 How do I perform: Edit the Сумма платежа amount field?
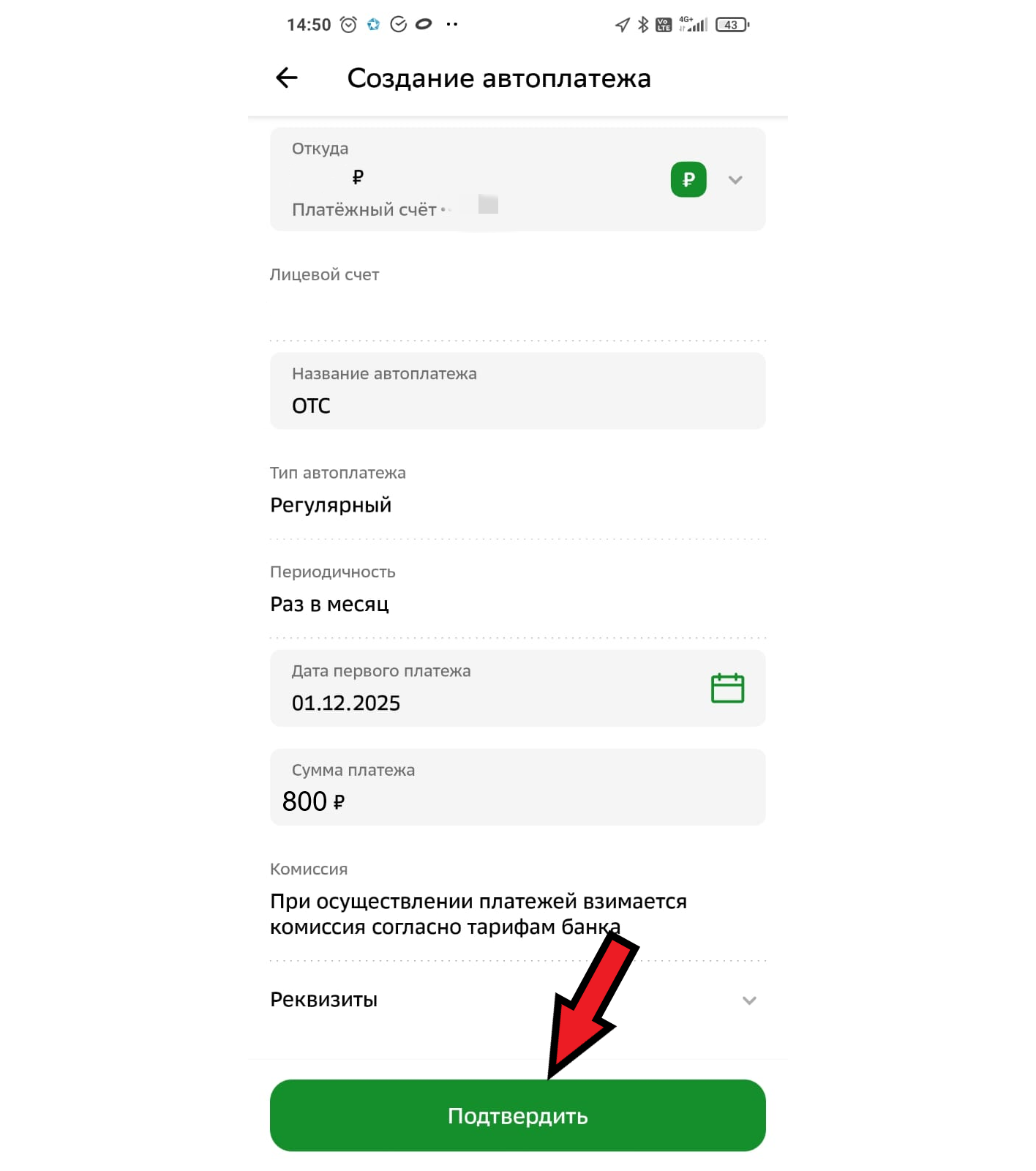pos(517,787)
